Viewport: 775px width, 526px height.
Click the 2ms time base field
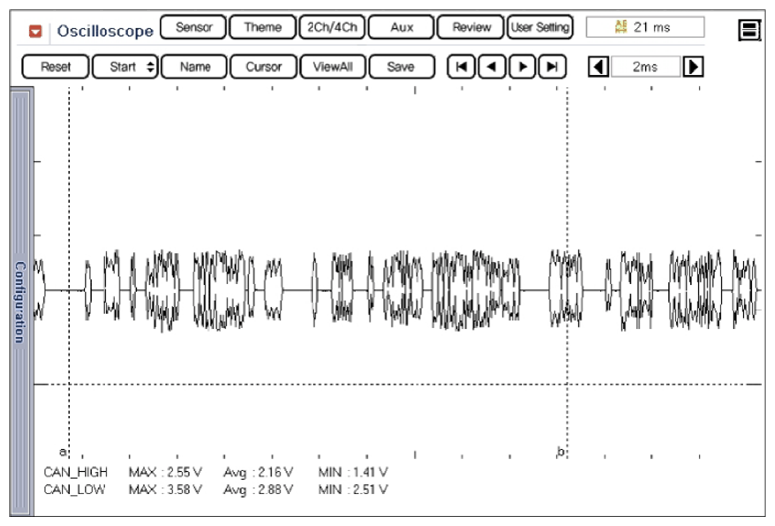(645, 67)
